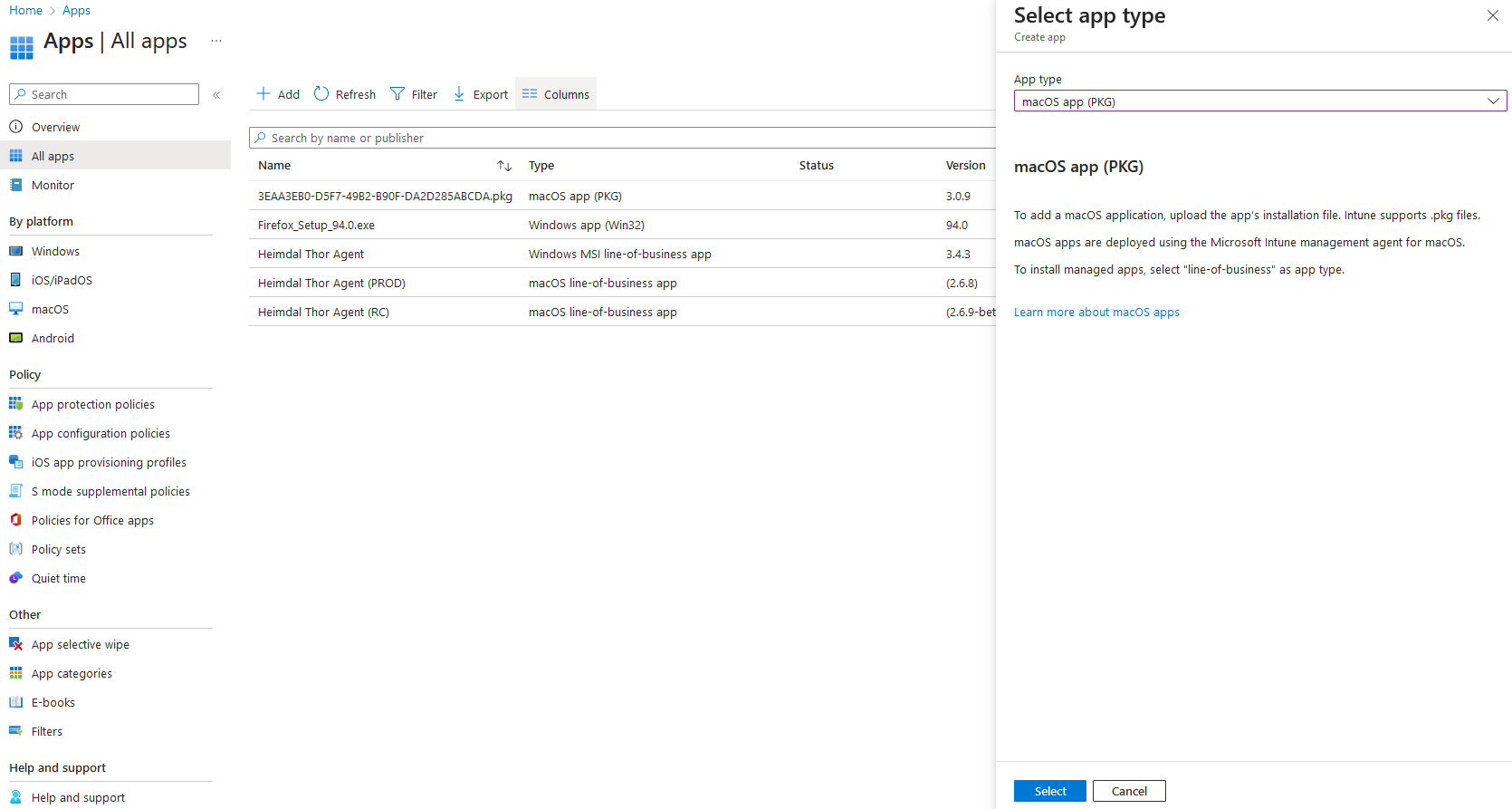Export the apps list
This screenshot has height=809, width=1512.
point(481,94)
